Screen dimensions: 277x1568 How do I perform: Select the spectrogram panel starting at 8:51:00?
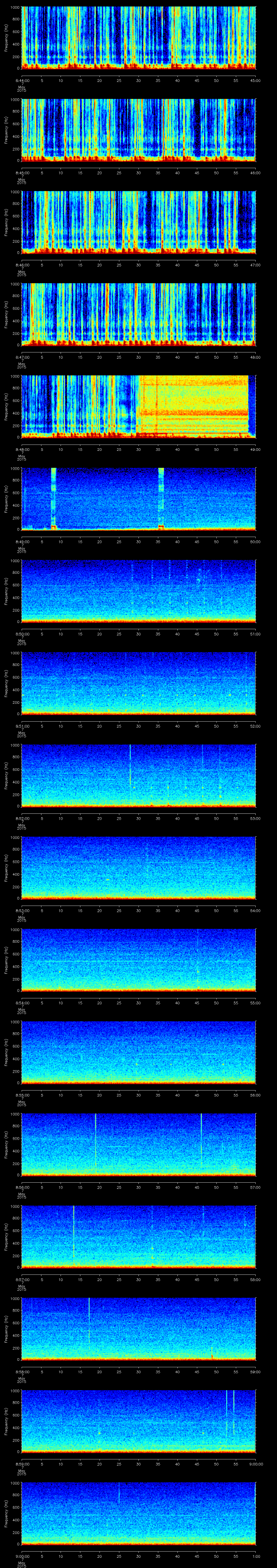[x=138, y=683]
